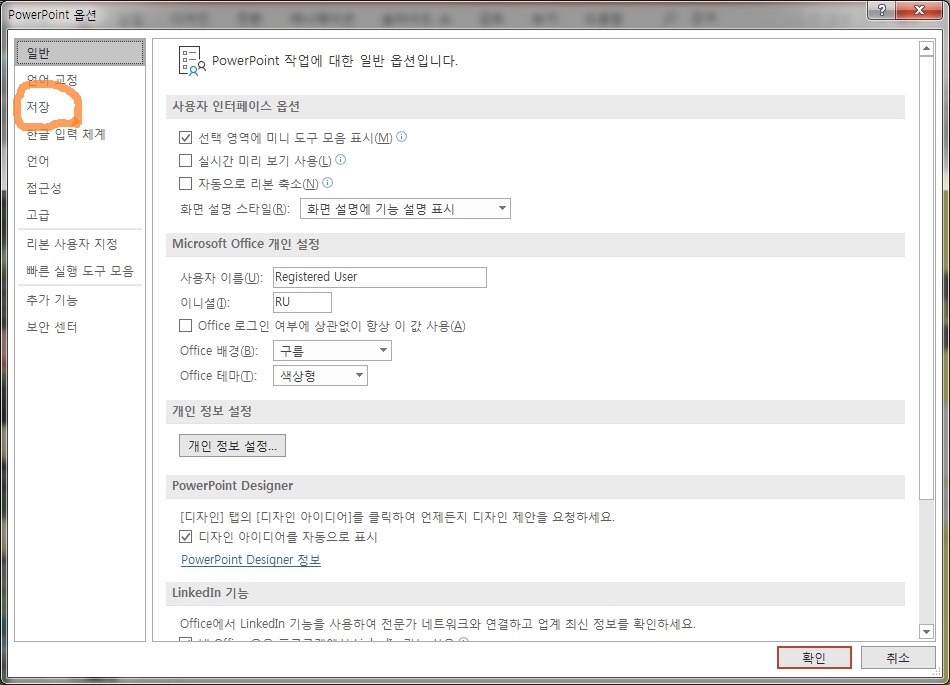Viewport: 950px width, 685px height.
Task: Click info icon next to 실시간 미리 보기 사용
Action: [340, 160]
